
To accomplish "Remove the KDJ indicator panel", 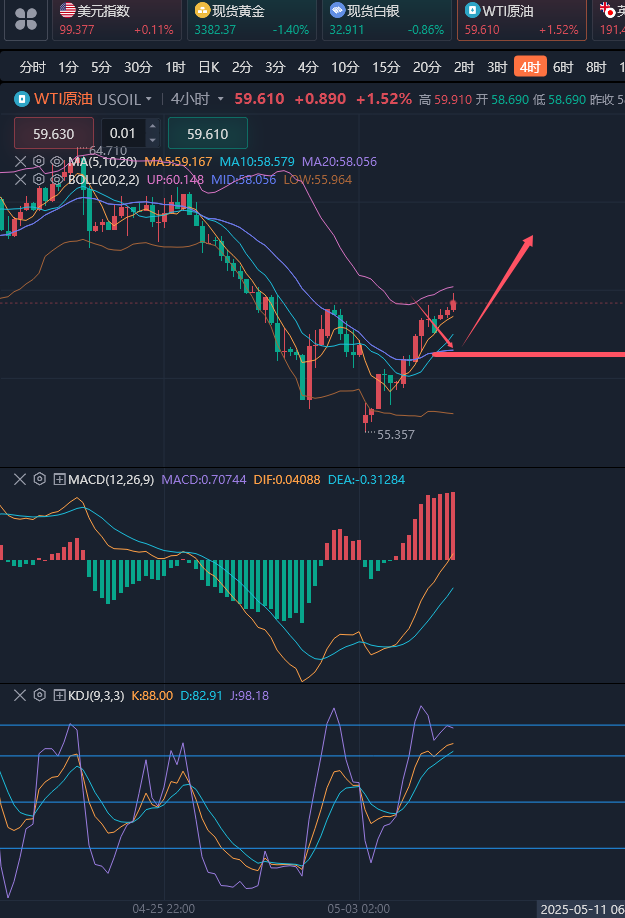I will (x=20, y=696).
